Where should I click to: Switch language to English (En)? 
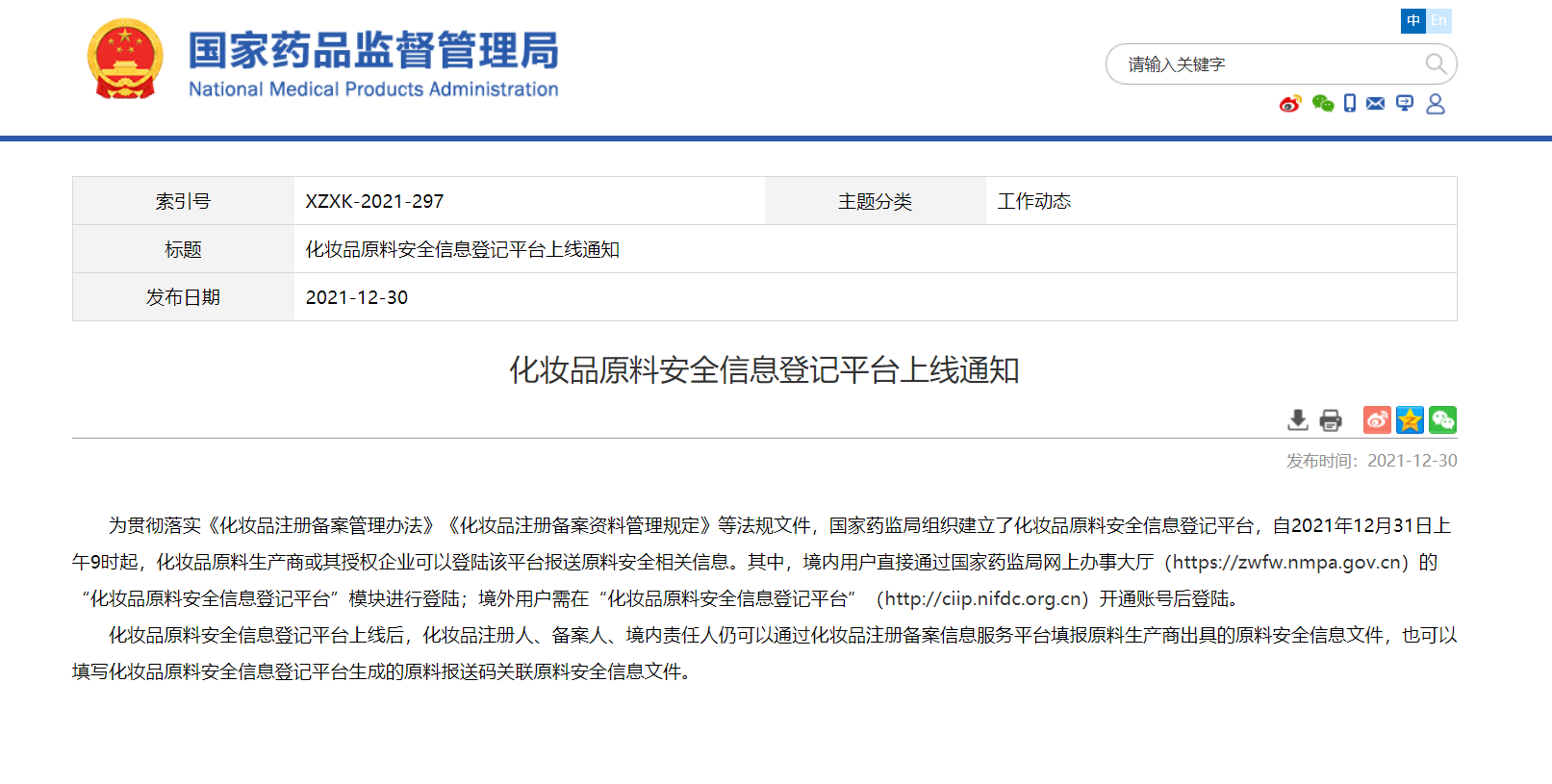pyautogui.click(x=1438, y=20)
